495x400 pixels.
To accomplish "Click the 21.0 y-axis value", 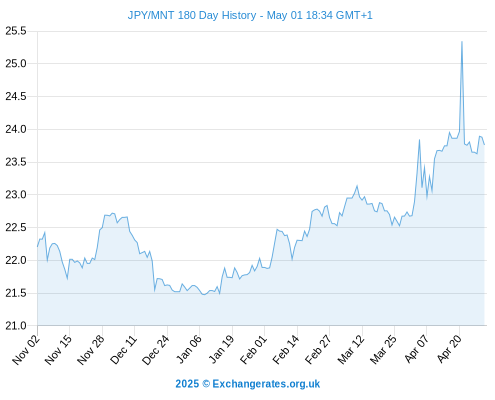I will pos(16,326).
